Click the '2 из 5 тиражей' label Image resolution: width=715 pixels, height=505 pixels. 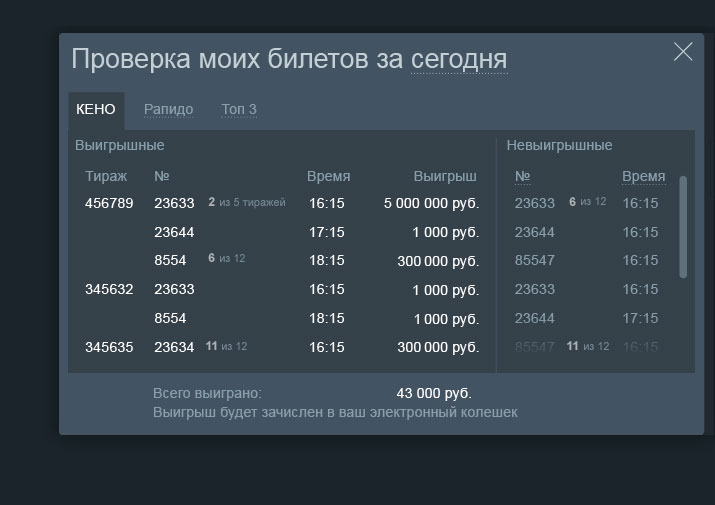[x=246, y=203]
